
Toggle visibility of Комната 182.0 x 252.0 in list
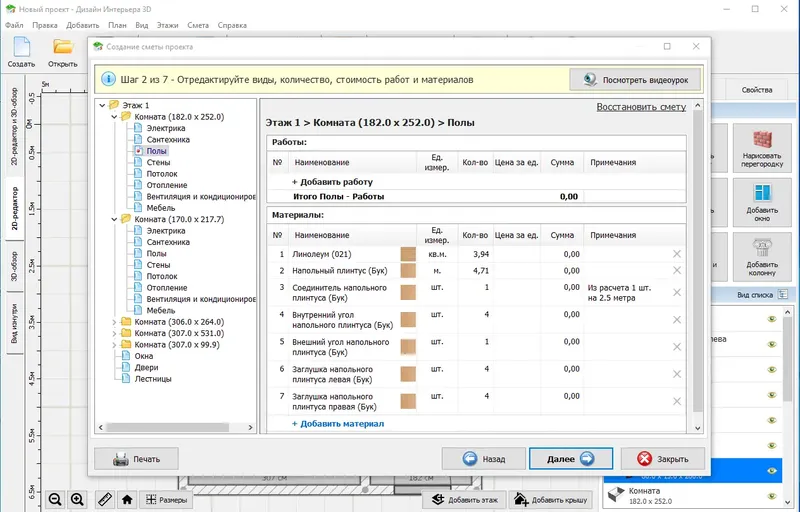(772, 496)
